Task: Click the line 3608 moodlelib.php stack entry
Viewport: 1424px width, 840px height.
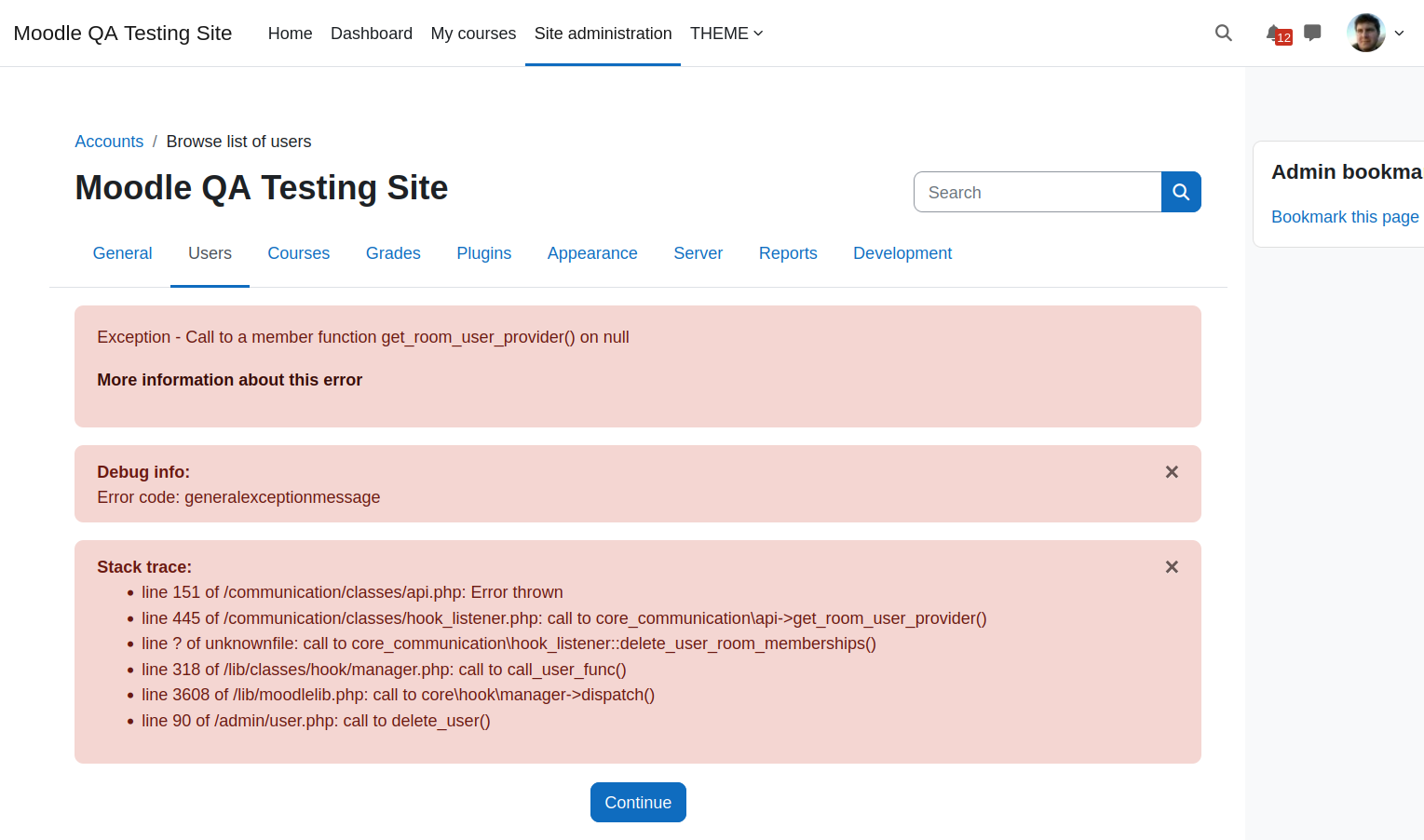Action: click(x=398, y=695)
